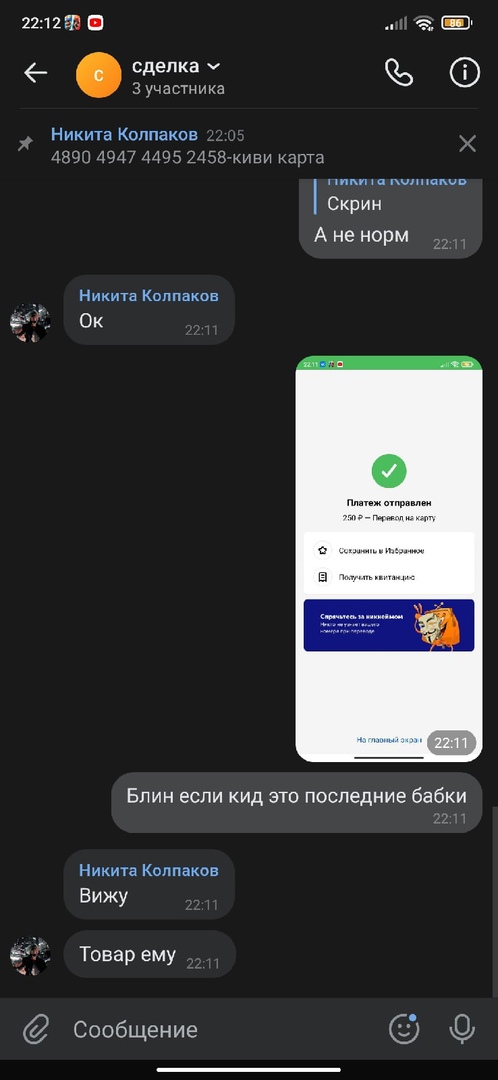Tap the name above the Ок message

pos(149,296)
